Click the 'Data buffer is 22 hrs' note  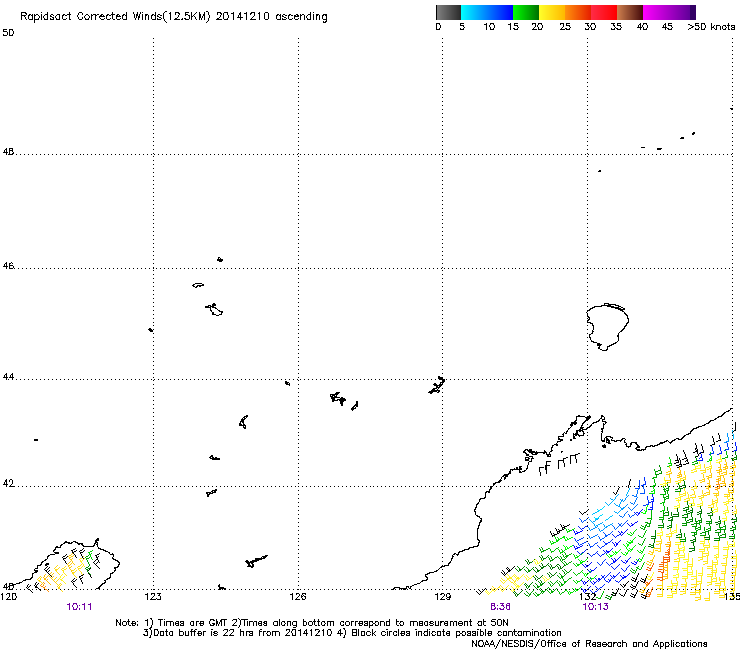pyautogui.click(x=352, y=633)
